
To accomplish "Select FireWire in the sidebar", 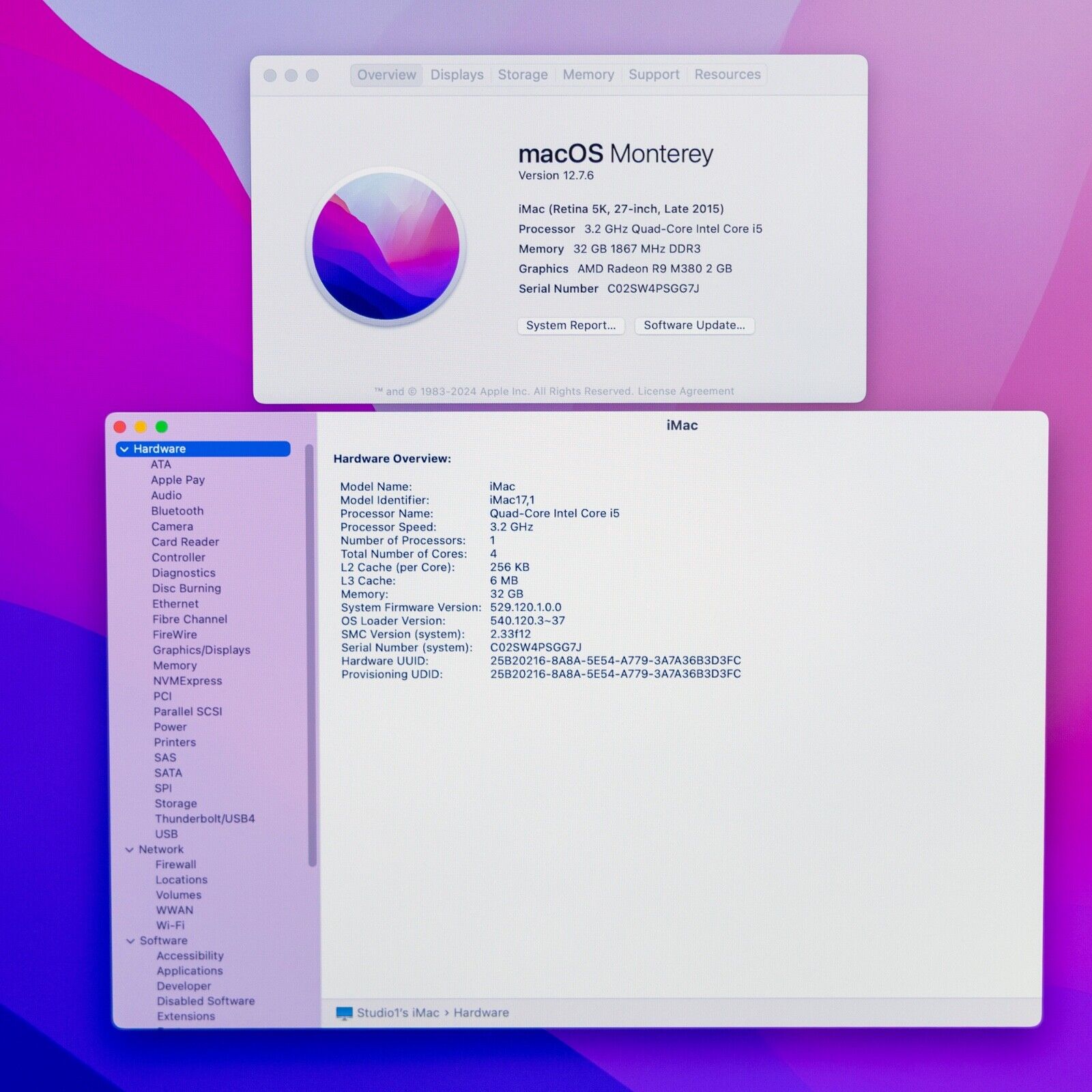I will pos(175,635).
